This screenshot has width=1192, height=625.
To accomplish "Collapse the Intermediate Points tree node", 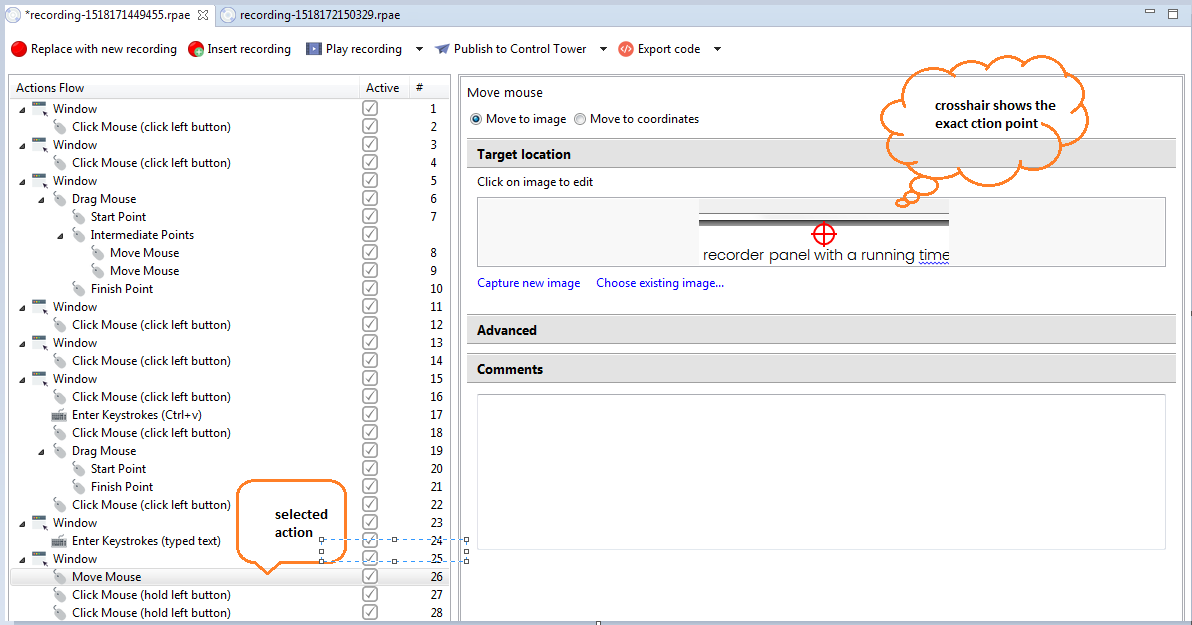I will point(60,236).
